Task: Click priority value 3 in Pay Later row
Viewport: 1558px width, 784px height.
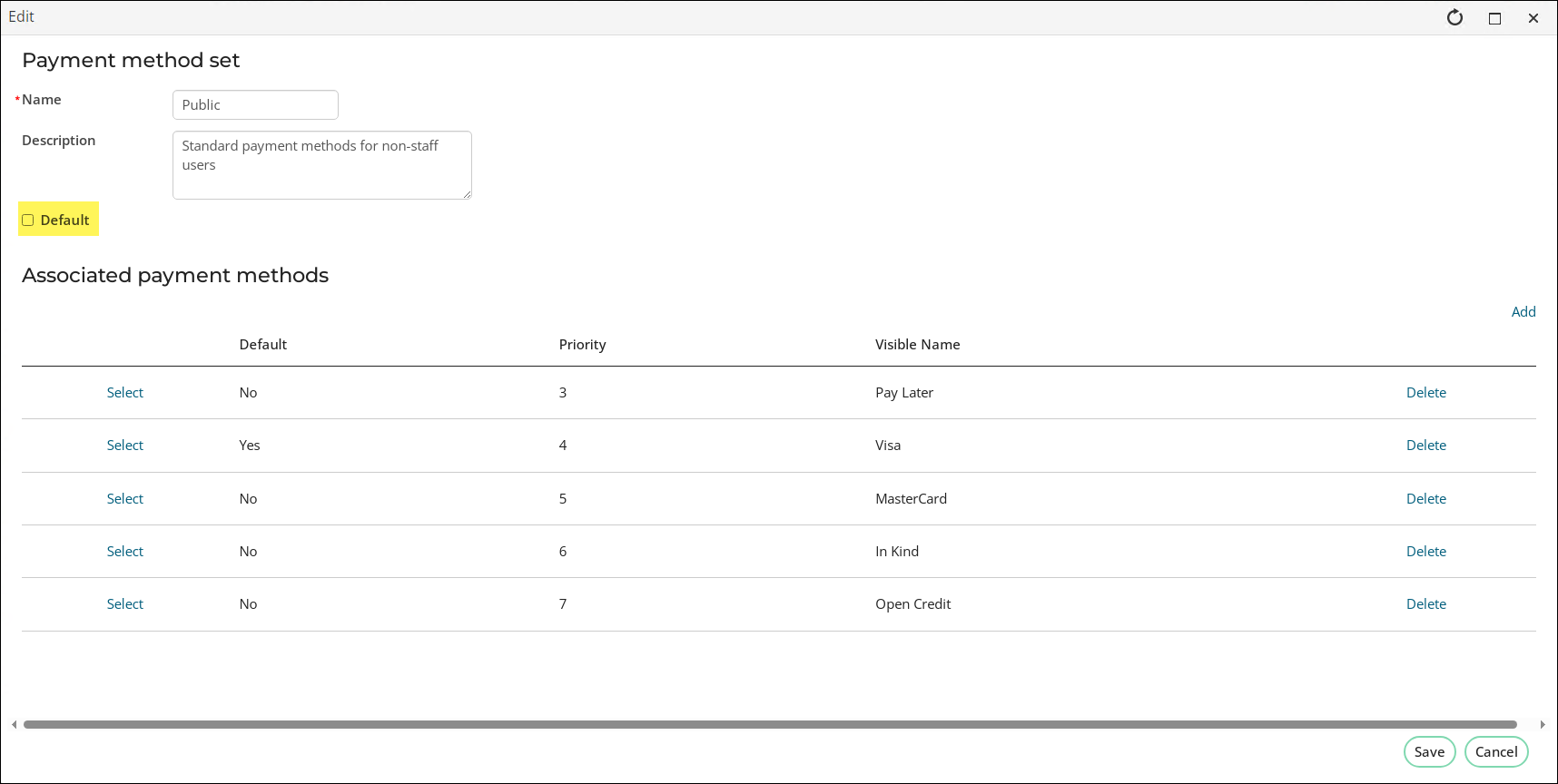Action: [563, 392]
